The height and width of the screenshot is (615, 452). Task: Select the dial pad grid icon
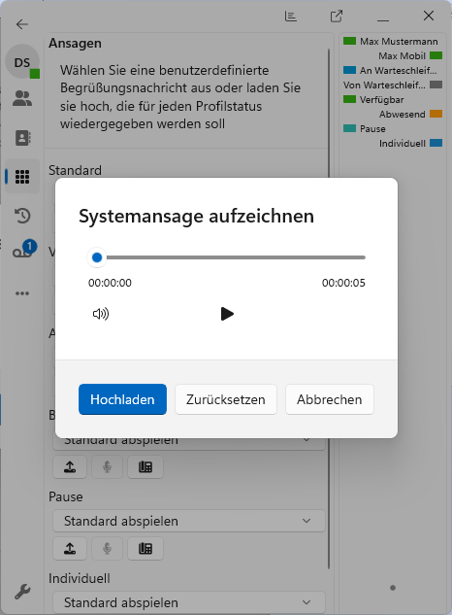tap(22, 176)
